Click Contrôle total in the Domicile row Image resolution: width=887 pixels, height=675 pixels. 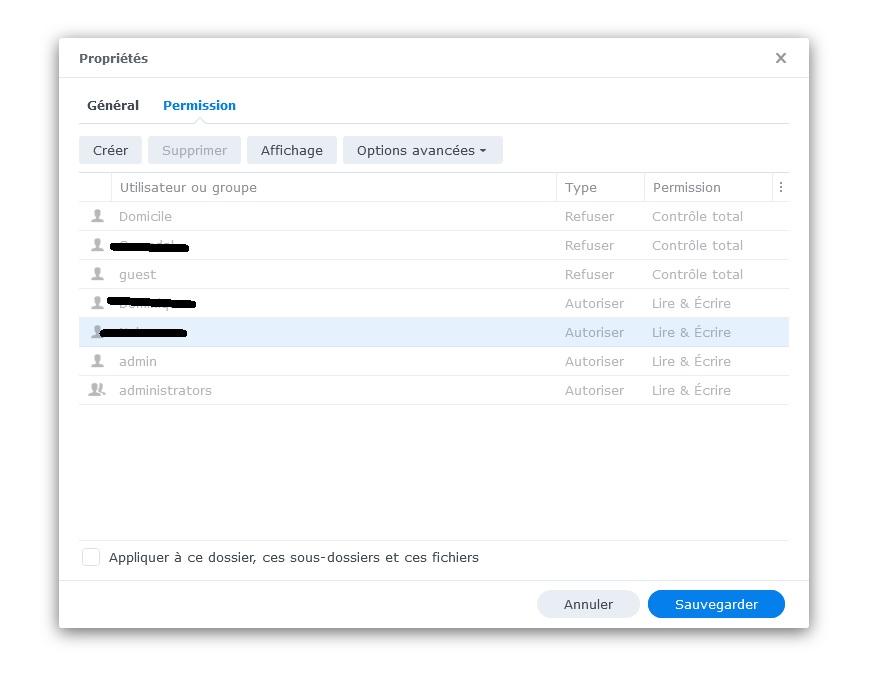click(697, 216)
